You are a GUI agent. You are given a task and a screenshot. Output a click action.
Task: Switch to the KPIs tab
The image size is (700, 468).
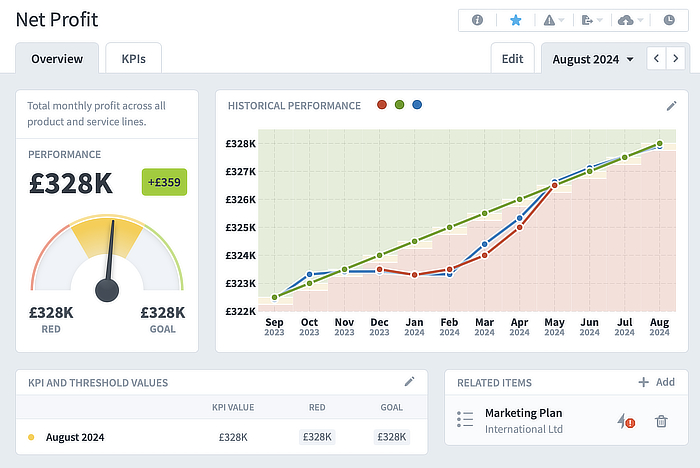133,58
